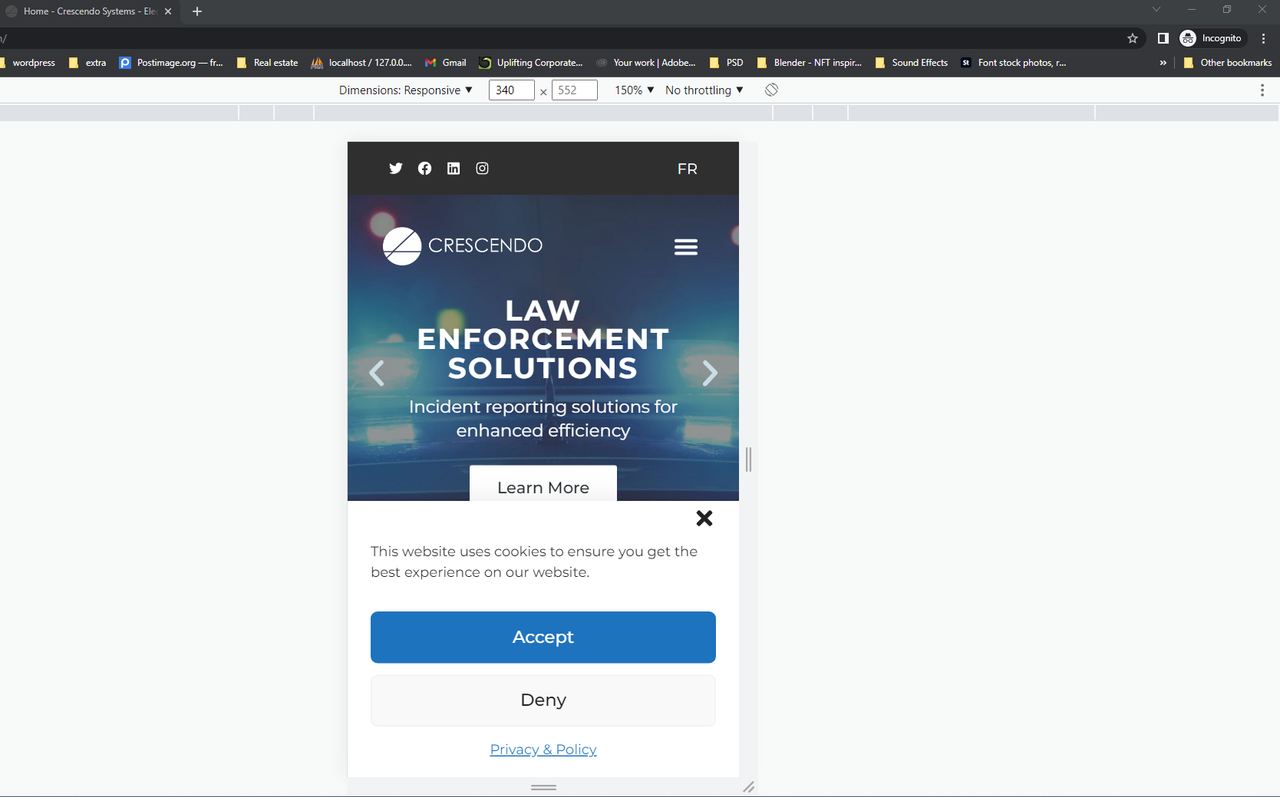This screenshot has width=1280, height=797.
Task: Show hidden bookmarks with the chevron
Action: pyautogui.click(x=1163, y=62)
